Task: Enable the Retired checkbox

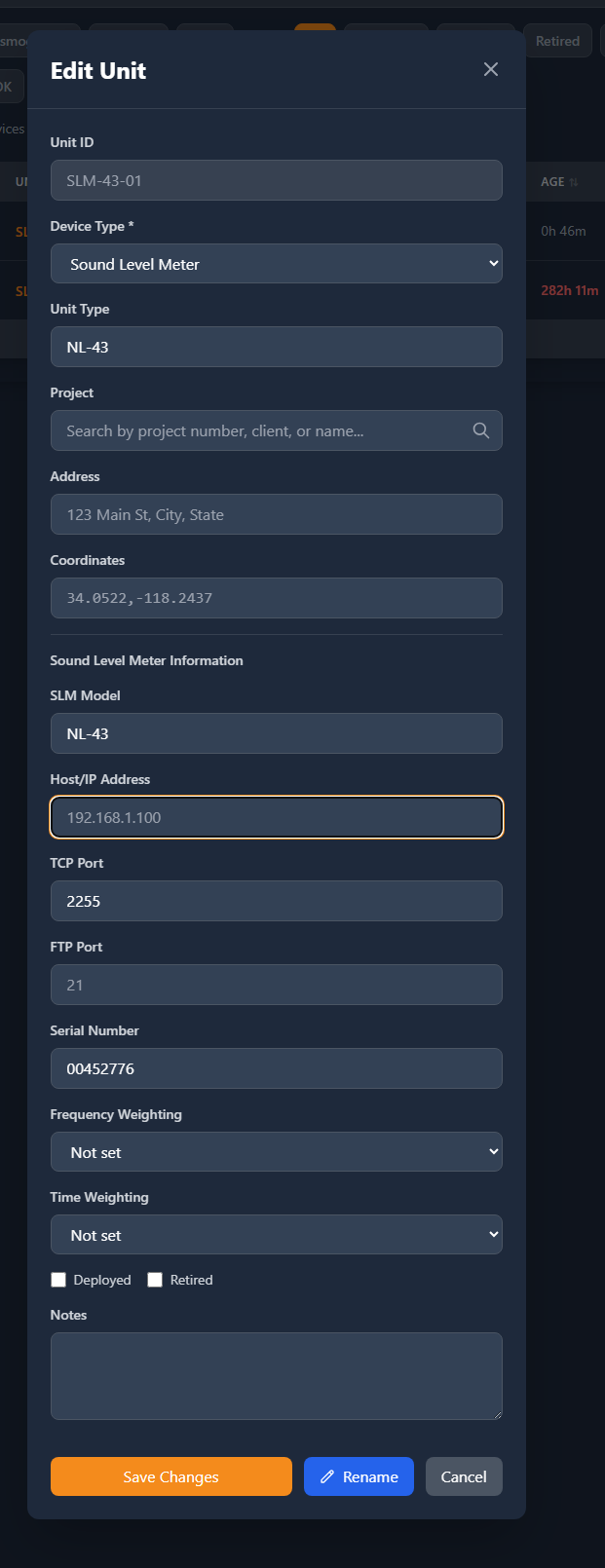Action: point(155,1280)
